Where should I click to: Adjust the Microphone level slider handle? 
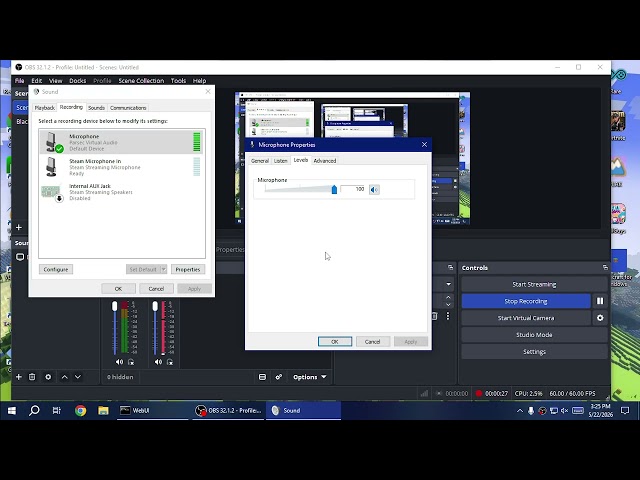point(334,189)
